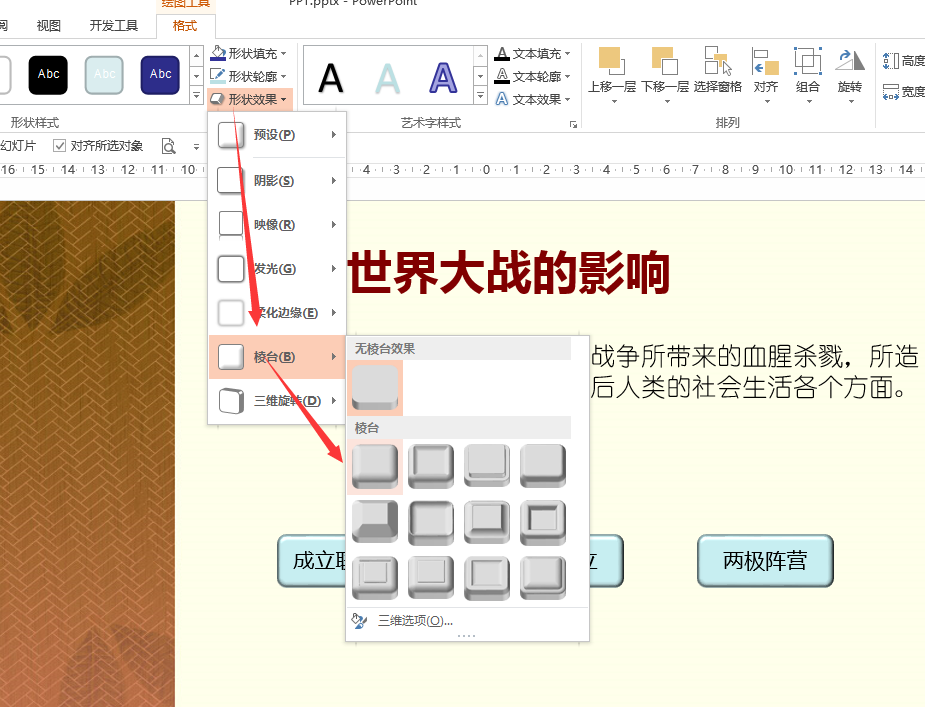Uncheck 对齐所选对象 option
Screen dimensions: 925x707
pos(61,144)
